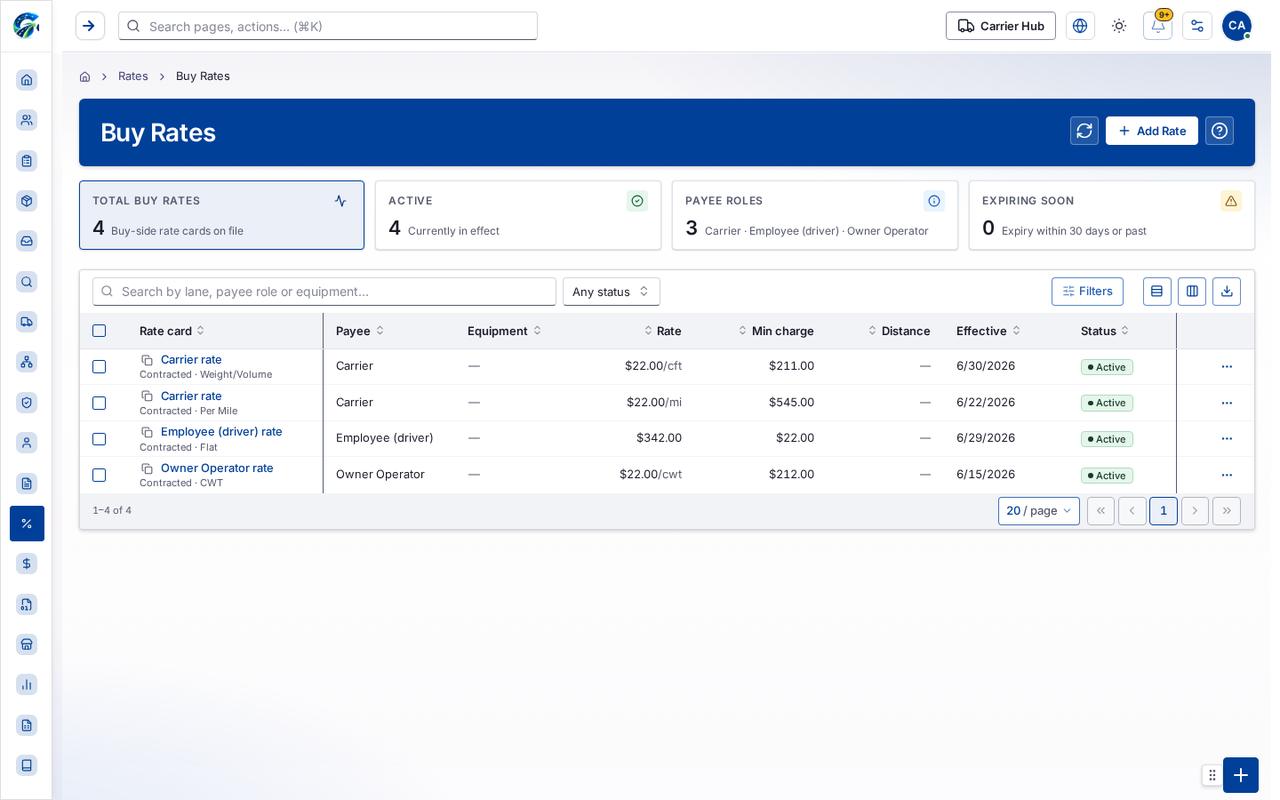Copy the Owner Operator rate card icon
The image size is (1280, 800).
point(147,468)
